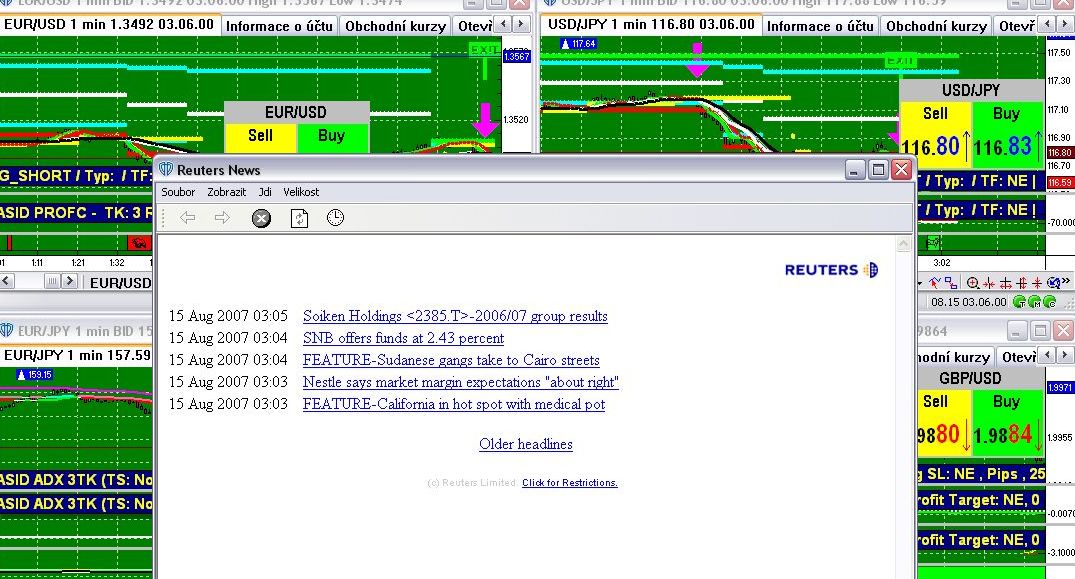Click tab scroll left arrow in GBP/USD window
This screenshot has width=1075, height=579.
[1047, 355]
